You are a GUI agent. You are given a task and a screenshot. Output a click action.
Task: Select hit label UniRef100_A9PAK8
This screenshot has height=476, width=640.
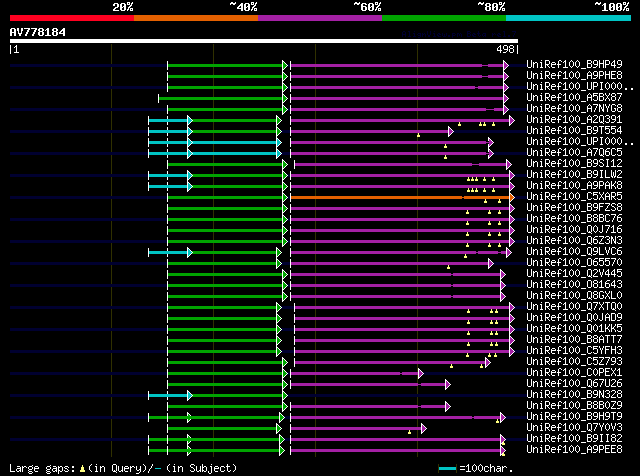[574, 185]
